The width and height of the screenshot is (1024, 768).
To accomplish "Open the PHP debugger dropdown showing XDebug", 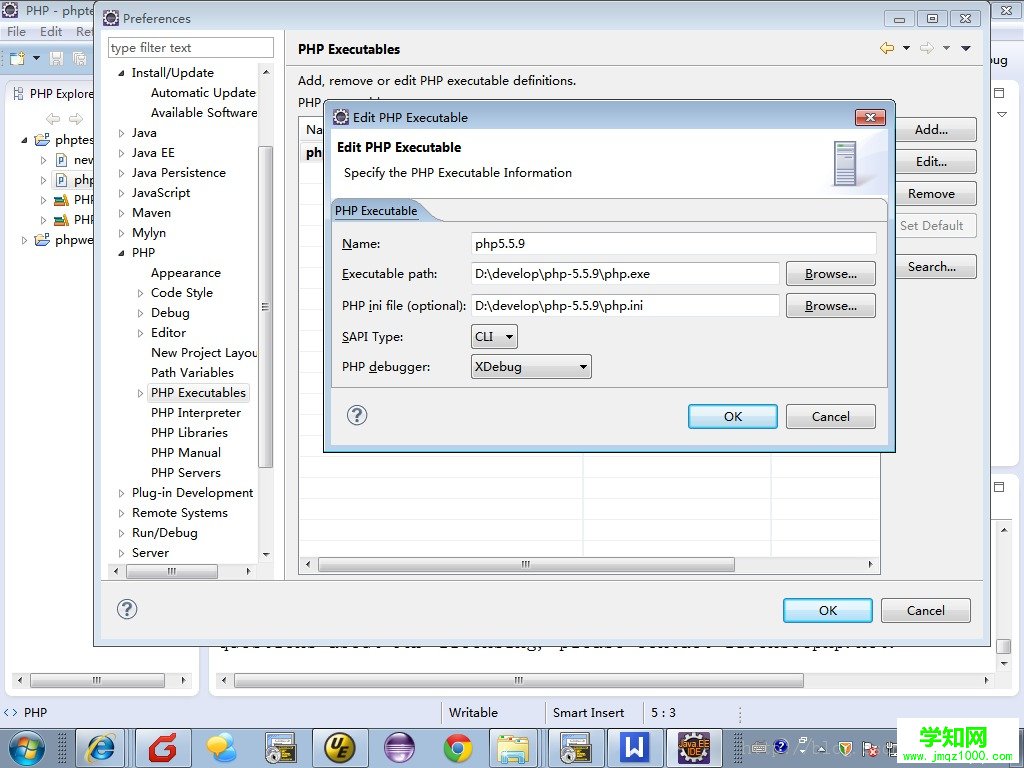I will click(x=531, y=367).
